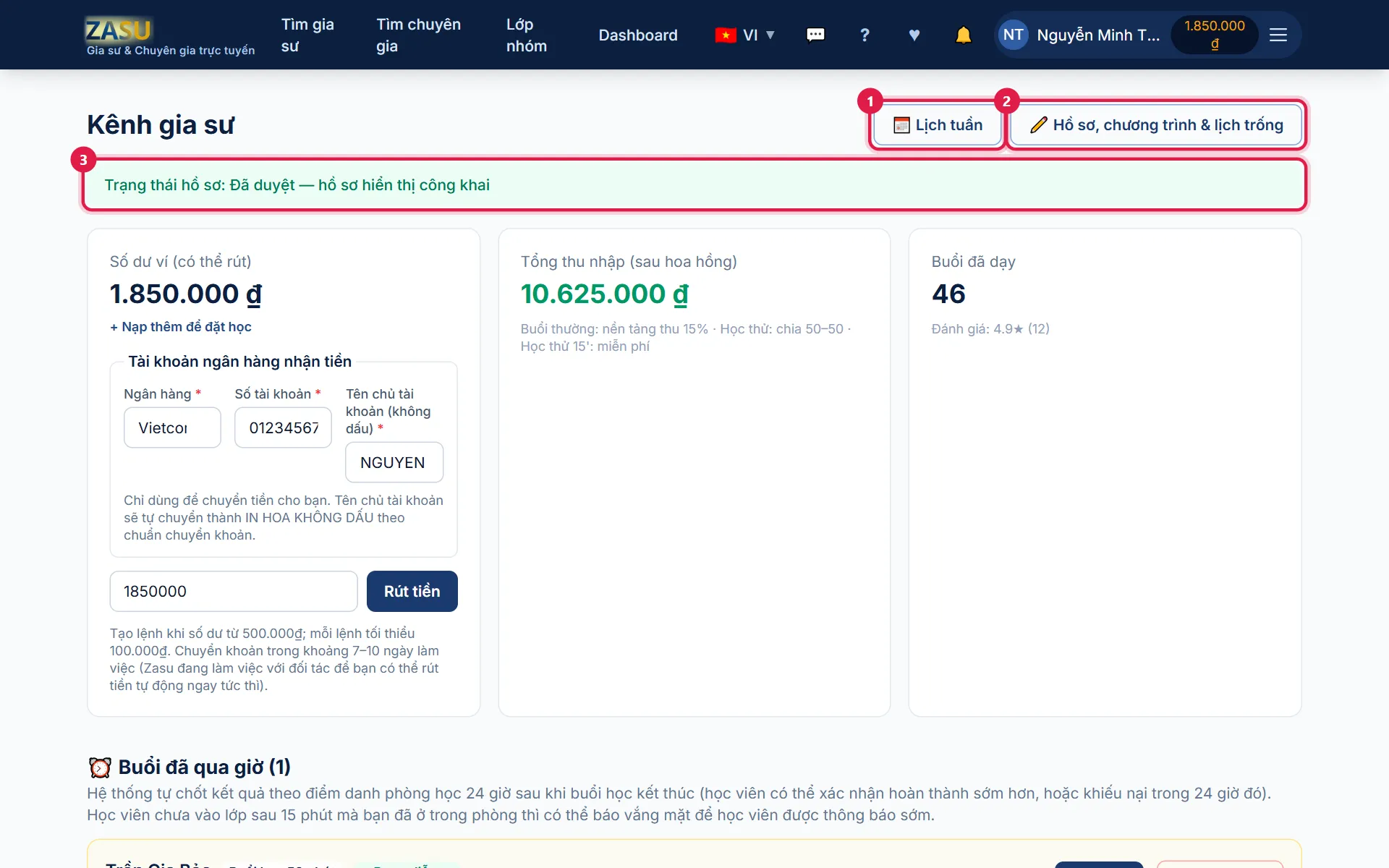This screenshot has width=1389, height=868.
Task: Open the chat messages icon
Action: pyautogui.click(x=815, y=35)
